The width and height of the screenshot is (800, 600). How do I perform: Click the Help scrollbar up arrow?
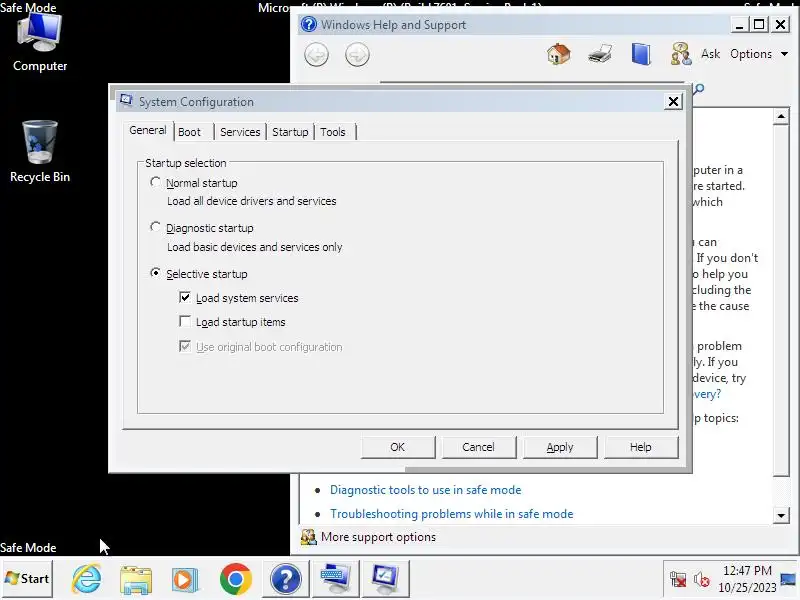[x=781, y=117]
